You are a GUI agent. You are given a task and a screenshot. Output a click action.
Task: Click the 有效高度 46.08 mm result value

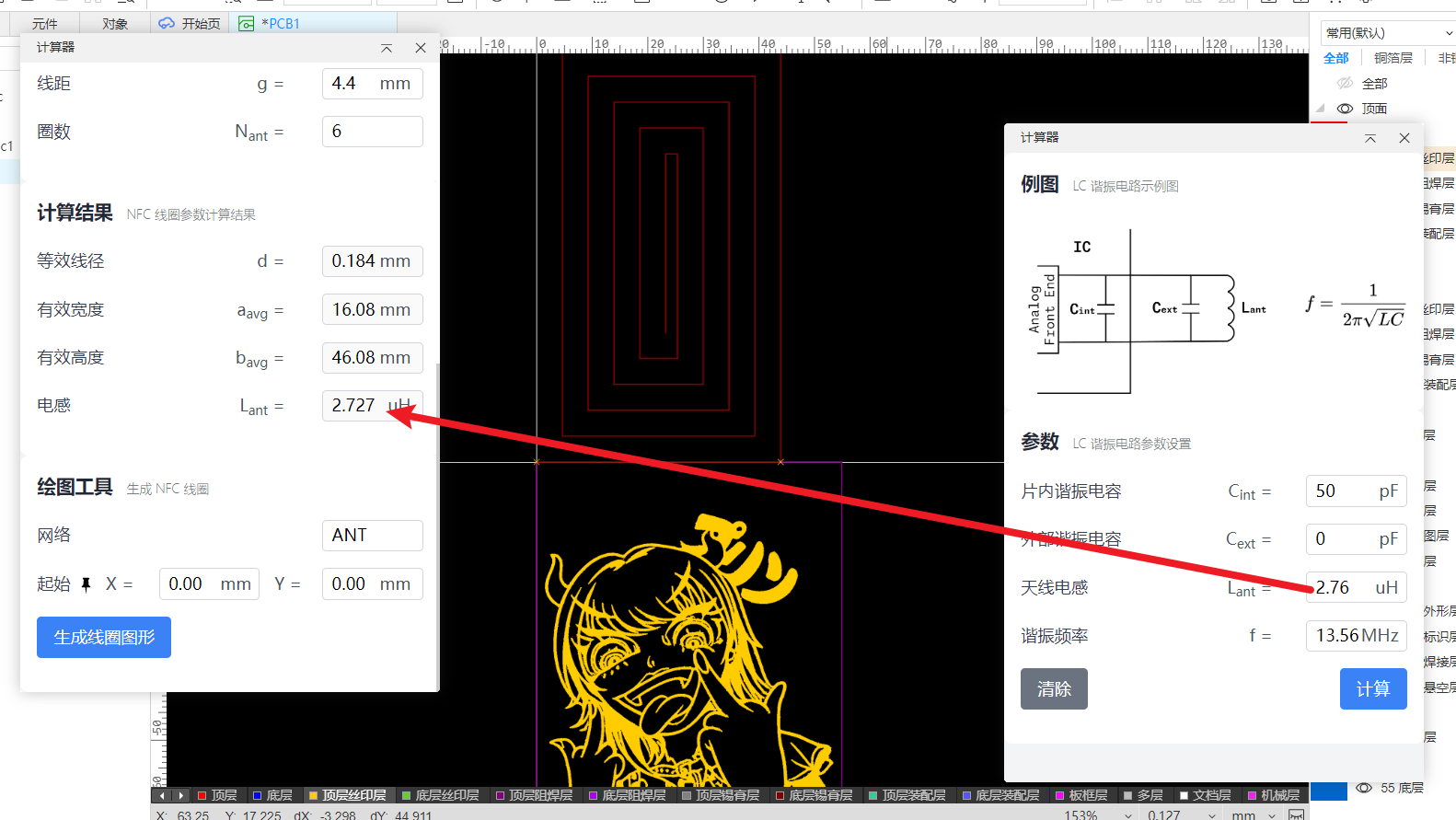(x=372, y=358)
